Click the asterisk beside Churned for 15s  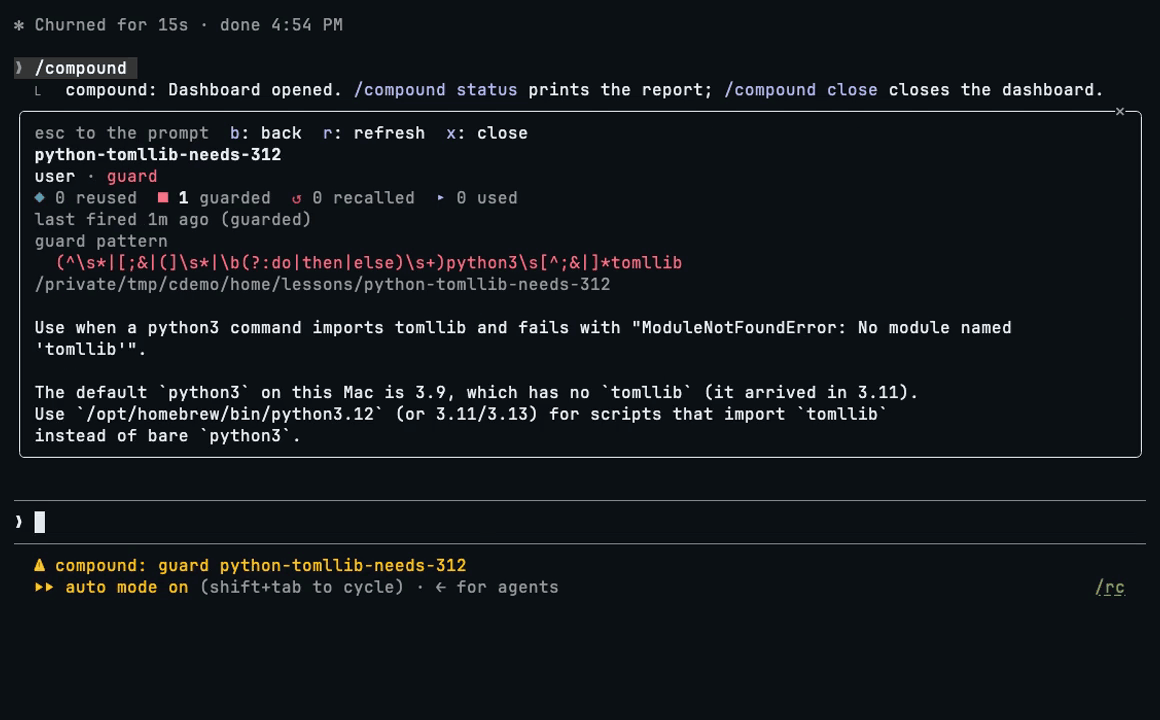[x=19, y=25]
